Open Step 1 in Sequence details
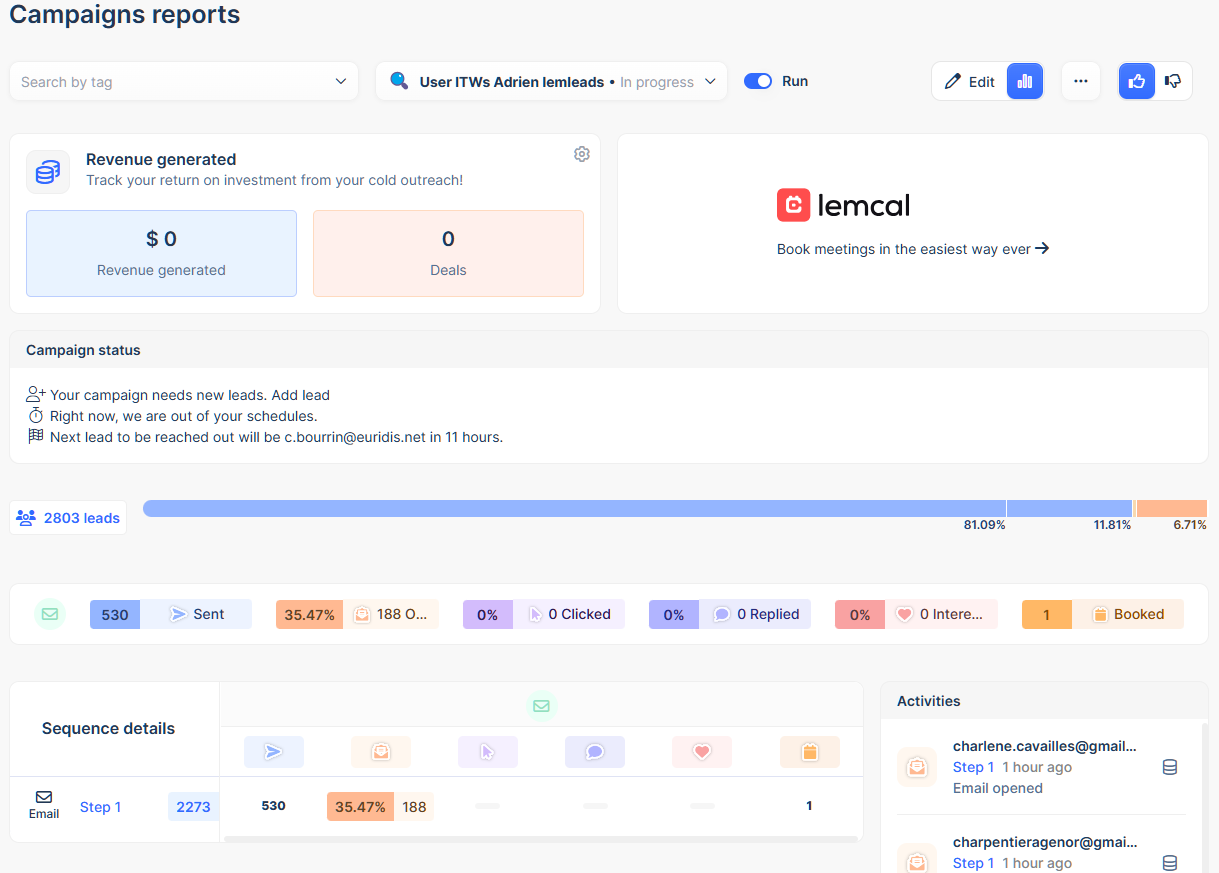1219x873 pixels. click(100, 807)
